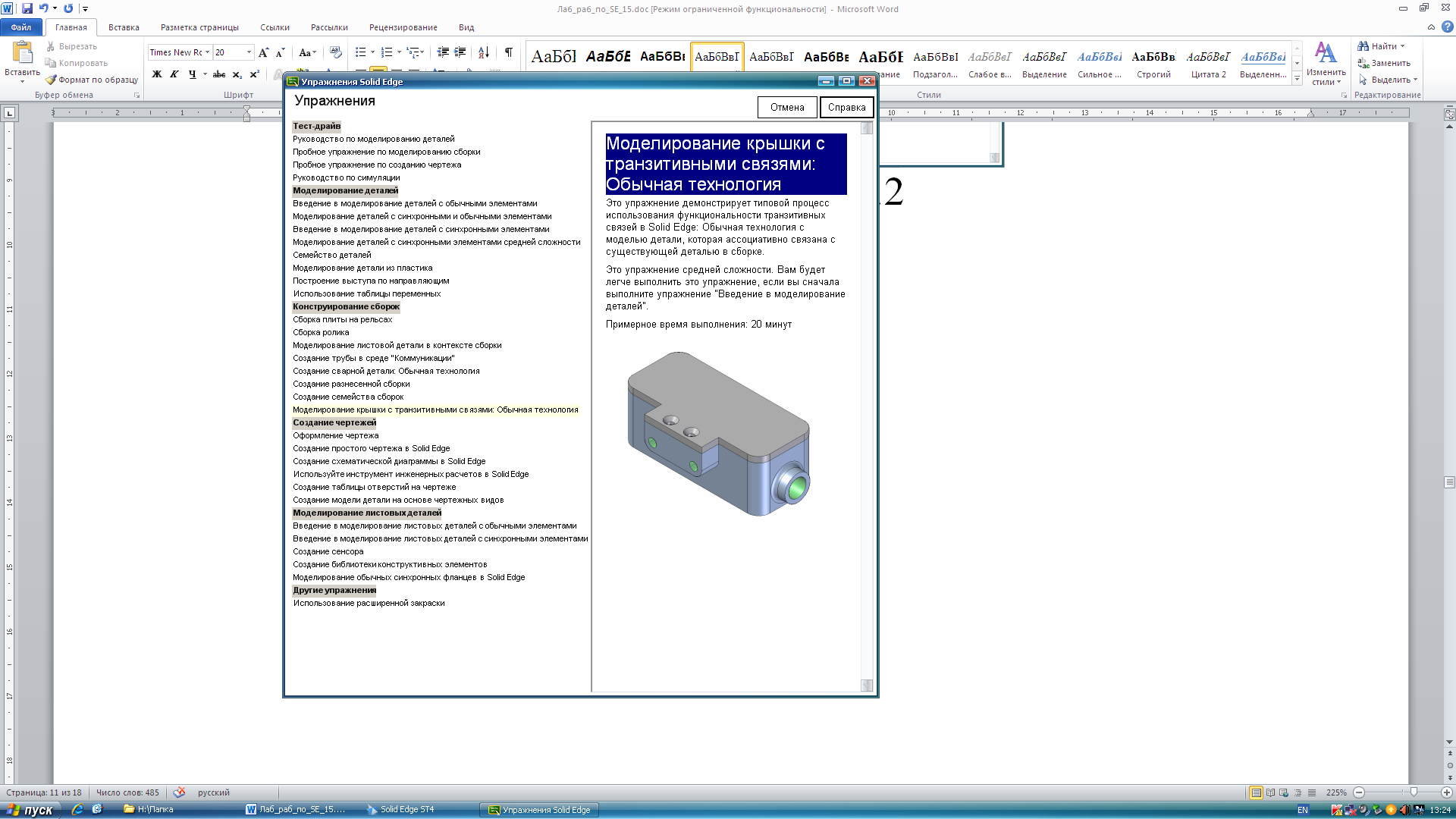Image resolution: width=1456 pixels, height=819 pixels.
Task: Undo last action in Quick Access toolbar
Action: (43, 8)
